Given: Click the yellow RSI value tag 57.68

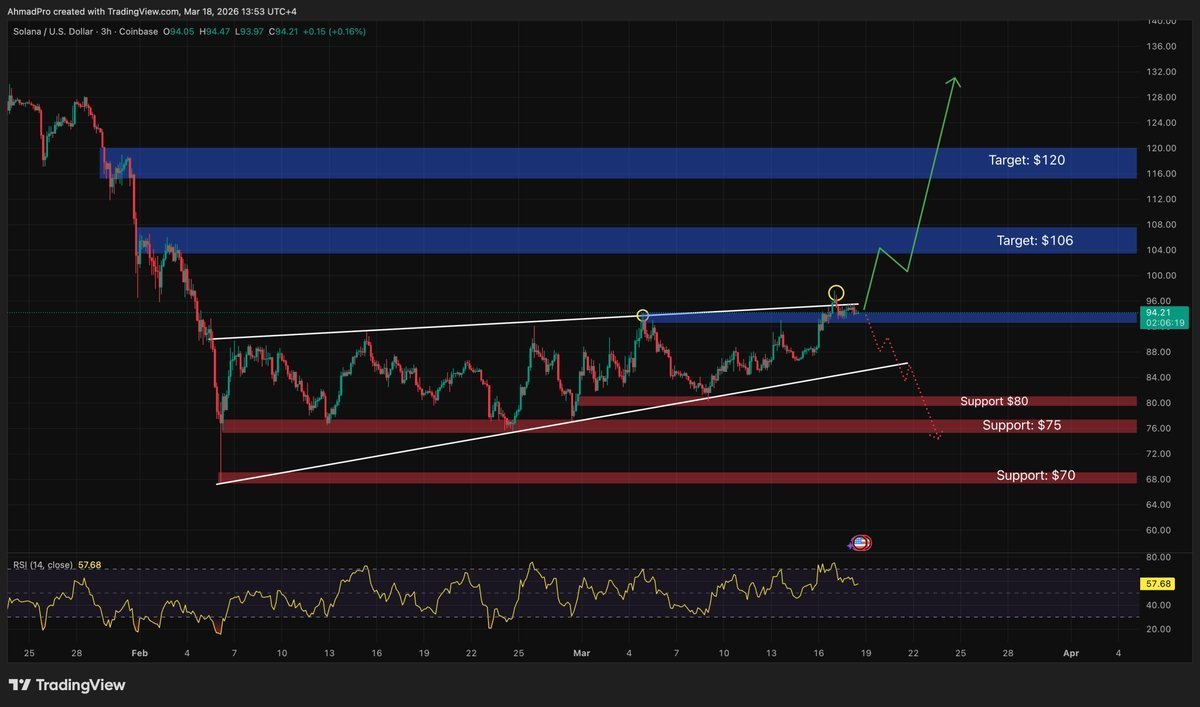Looking at the screenshot, I should (1158, 583).
